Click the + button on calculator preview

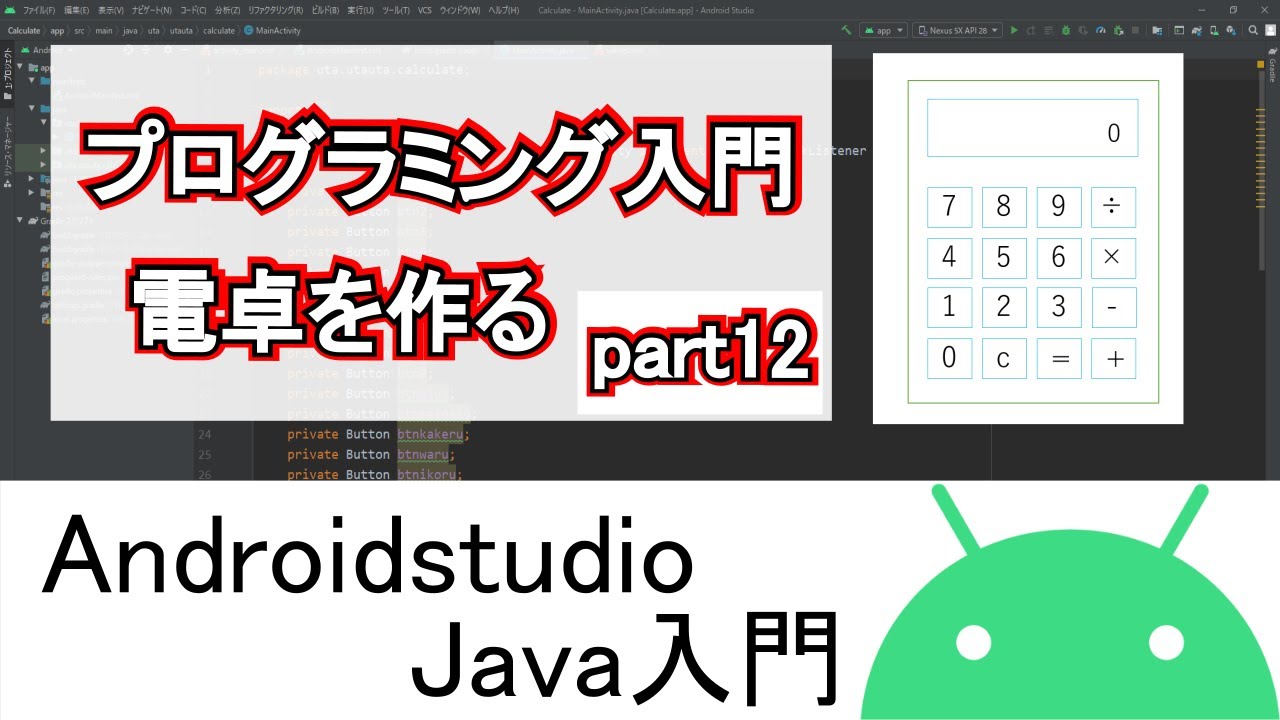click(1112, 359)
